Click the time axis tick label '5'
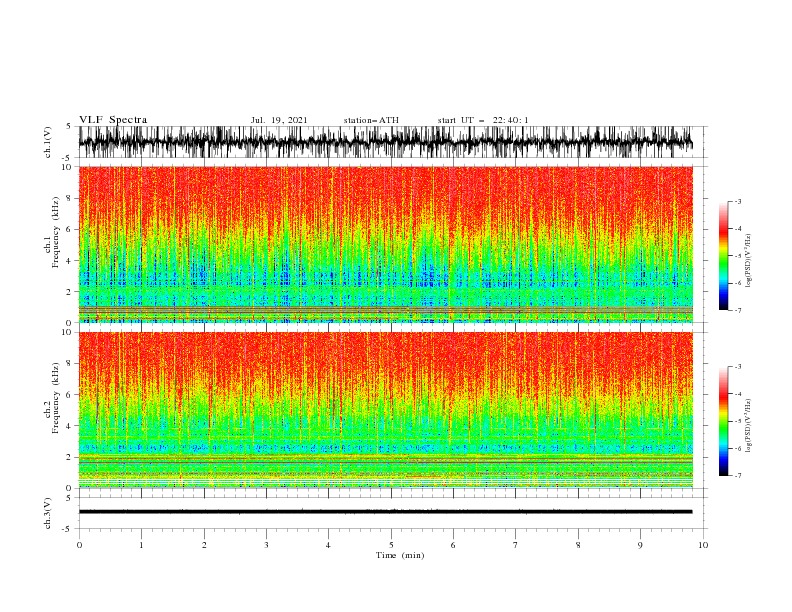 391,545
